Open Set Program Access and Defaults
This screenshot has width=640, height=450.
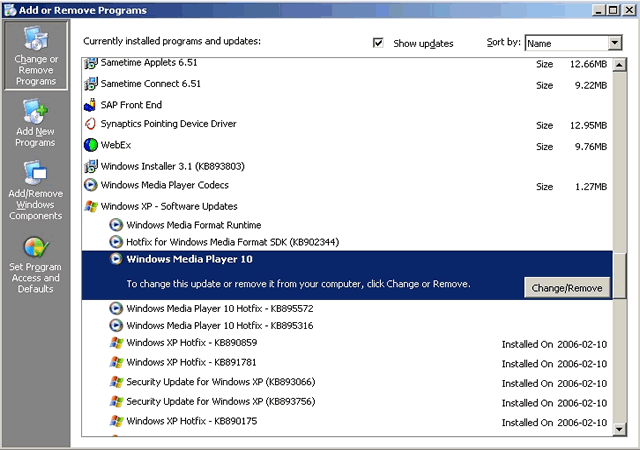(x=36, y=265)
